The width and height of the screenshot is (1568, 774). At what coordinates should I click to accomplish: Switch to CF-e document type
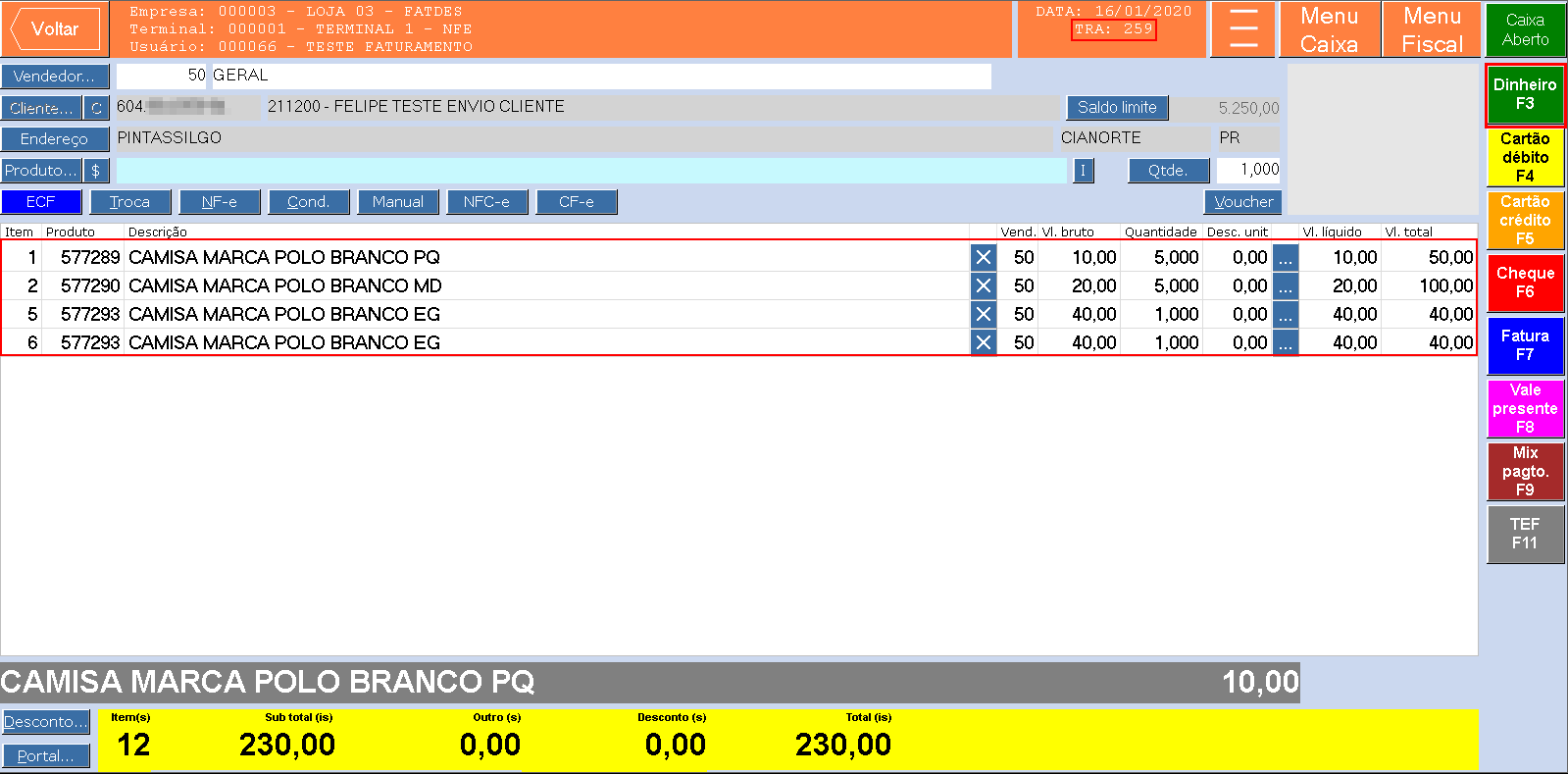click(577, 202)
